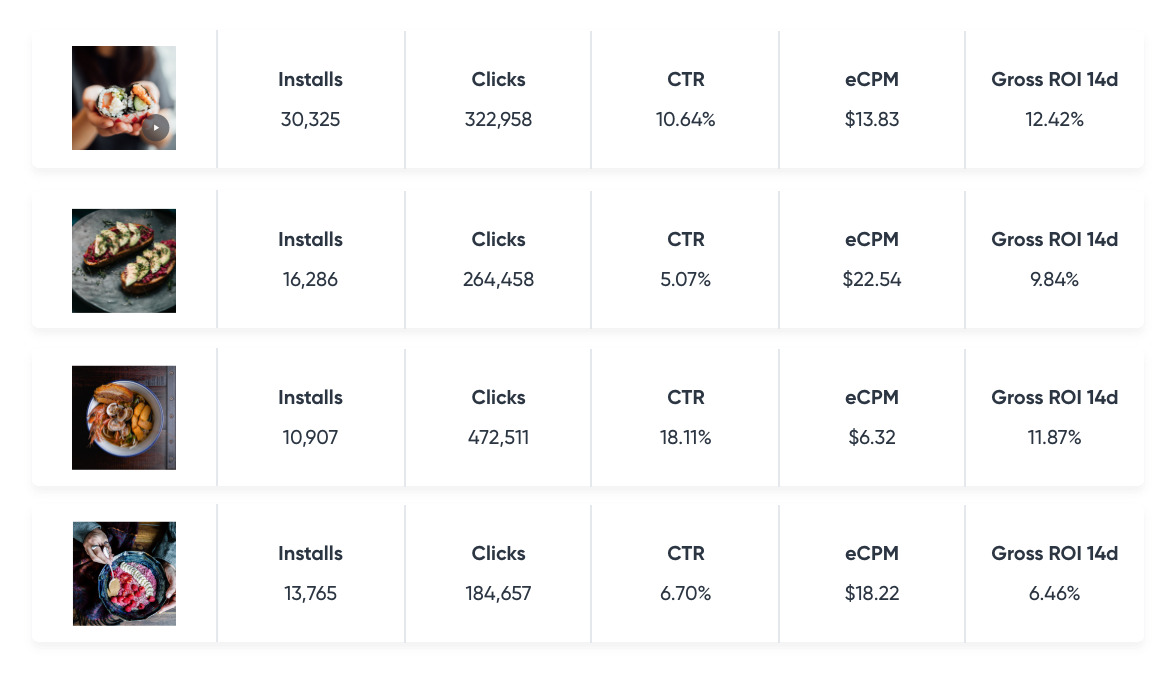
Task: Click the Clicks value 322,958
Action: [498, 119]
